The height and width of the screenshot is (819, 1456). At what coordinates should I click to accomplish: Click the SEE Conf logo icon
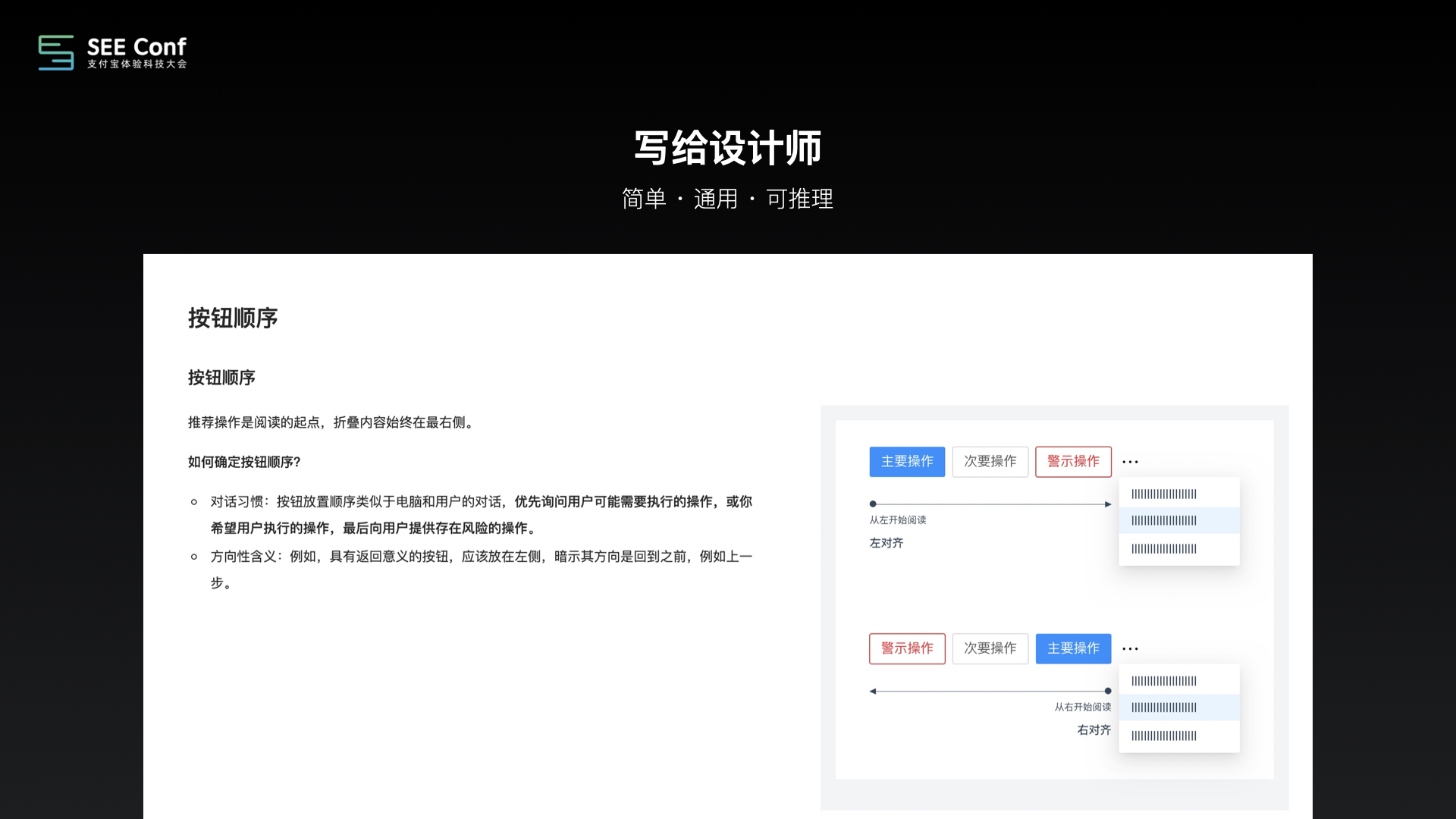coord(56,52)
